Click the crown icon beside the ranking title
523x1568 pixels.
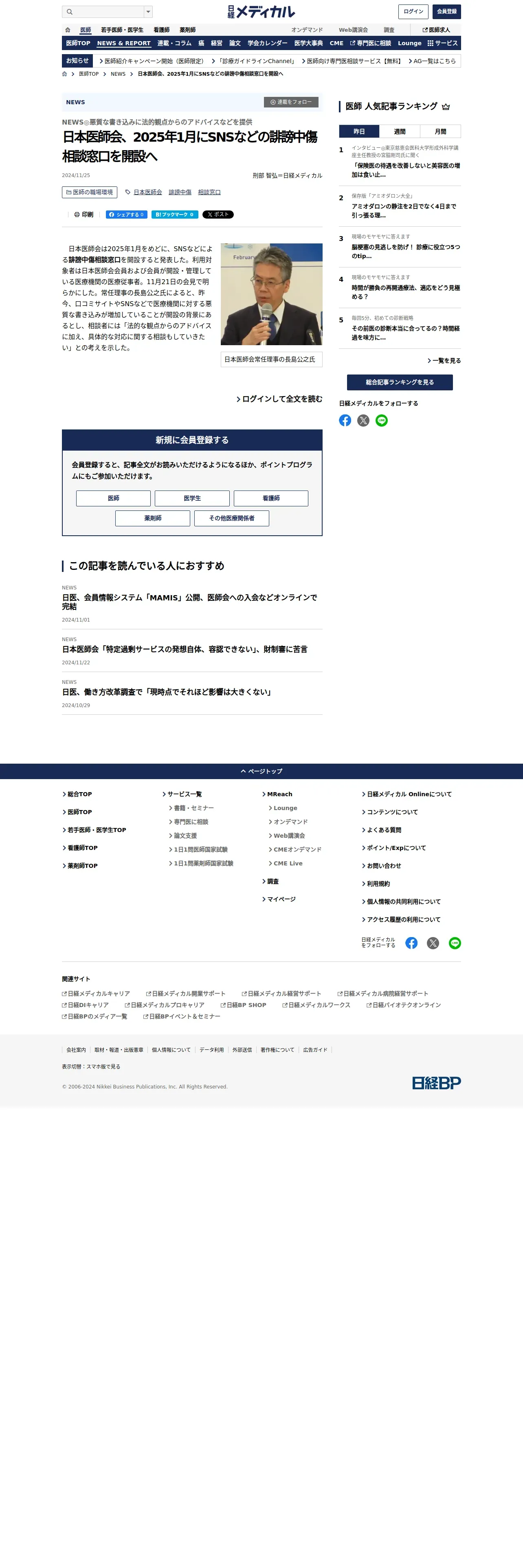pyautogui.click(x=446, y=107)
